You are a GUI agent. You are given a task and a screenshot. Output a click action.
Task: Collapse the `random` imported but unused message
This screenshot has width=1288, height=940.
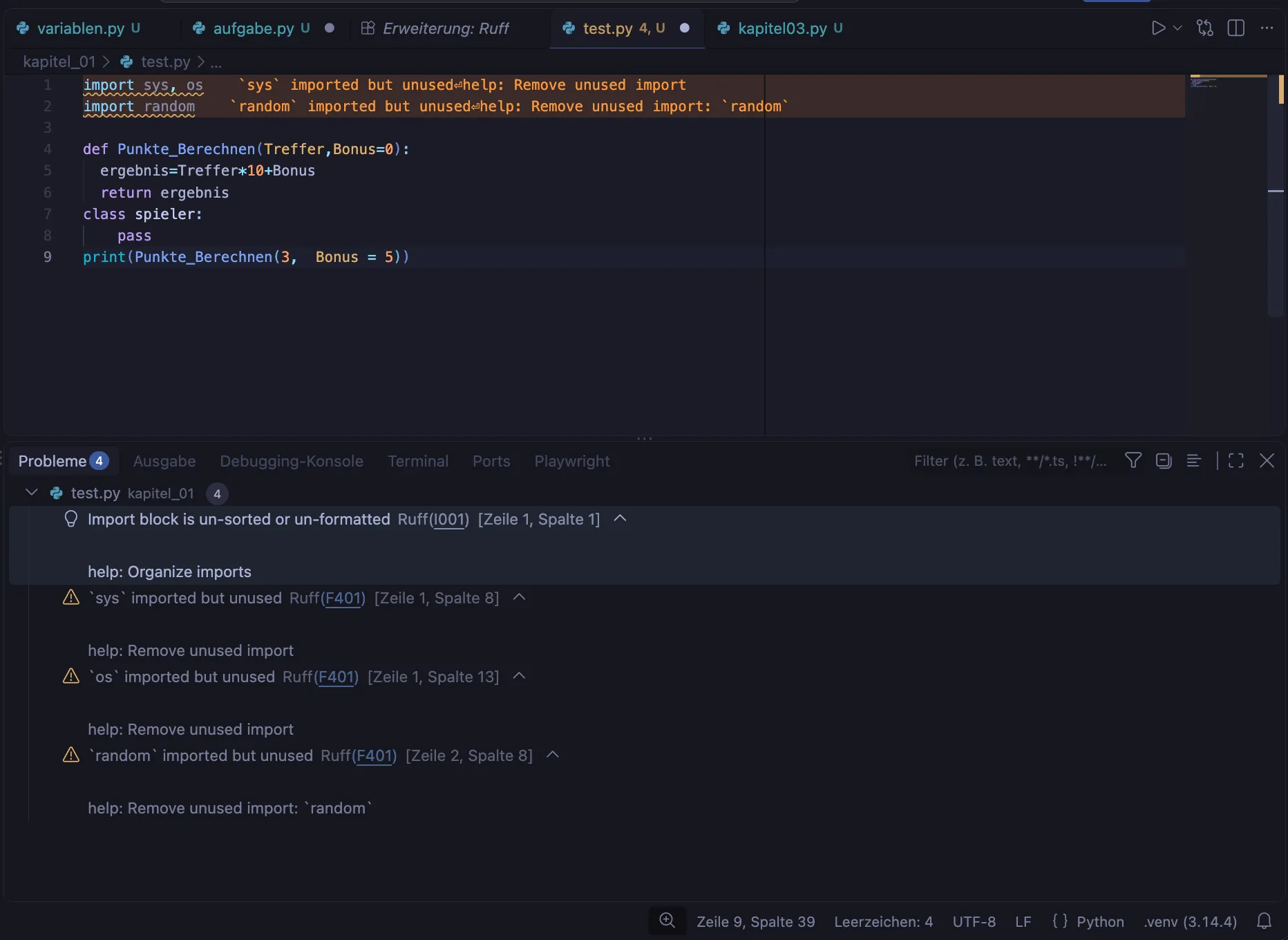click(552, 755)
